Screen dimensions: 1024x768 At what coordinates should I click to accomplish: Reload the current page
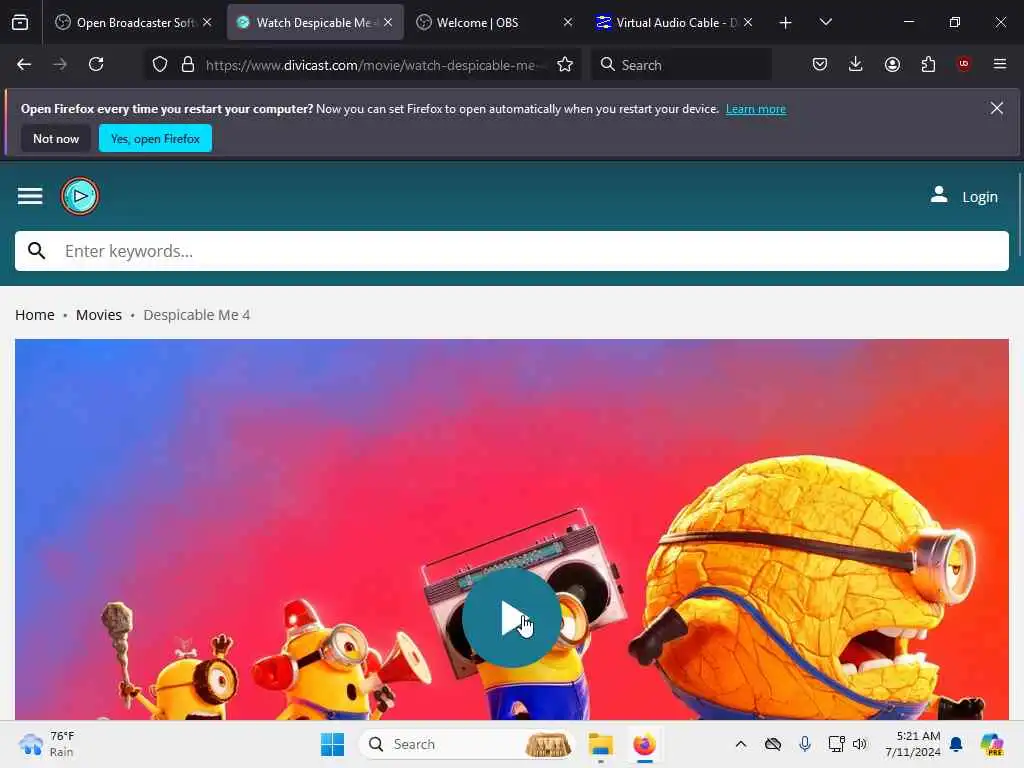(x=96, y=64)
